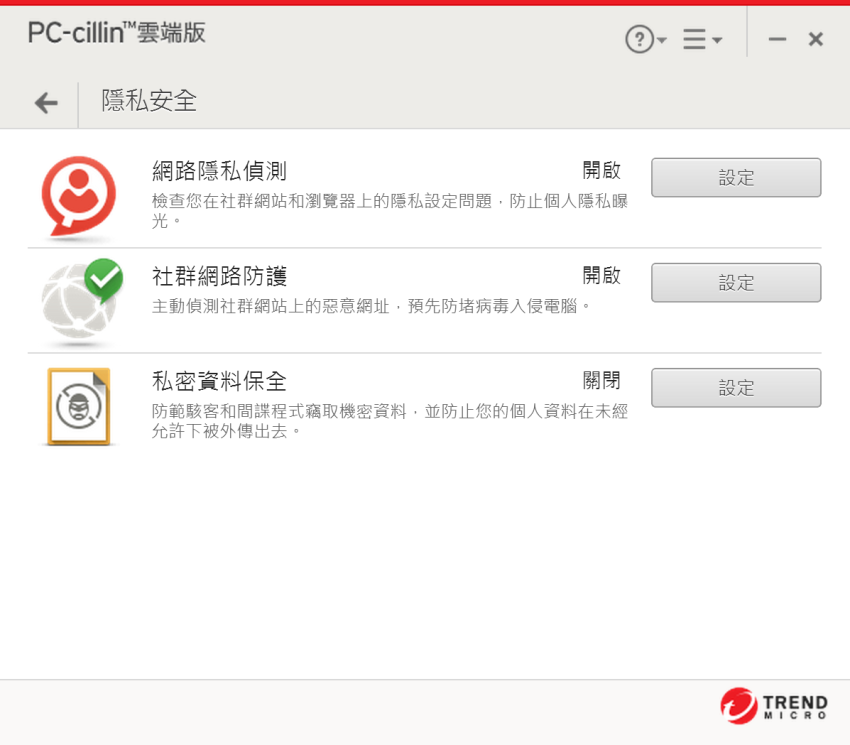Click the 關閉 status of 私密資料保全
This screenshot has width=850, height=745.
pos(601,381)
